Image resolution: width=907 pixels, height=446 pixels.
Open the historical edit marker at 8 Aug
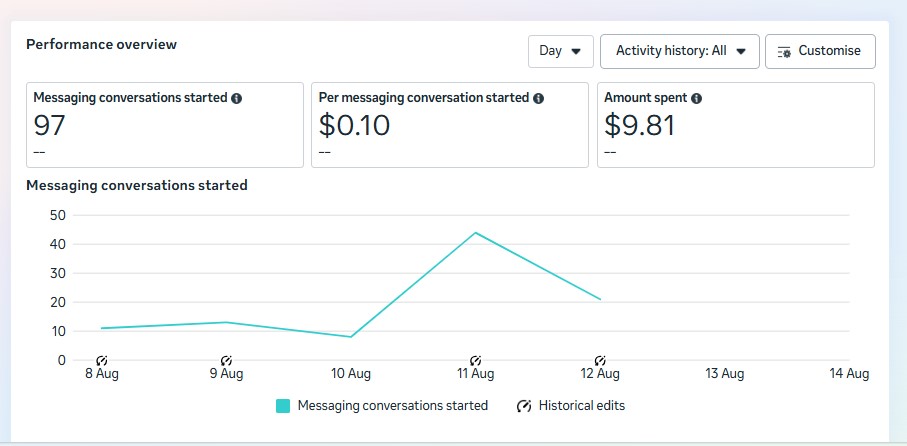pyautogui.click(x=101, y=360)
